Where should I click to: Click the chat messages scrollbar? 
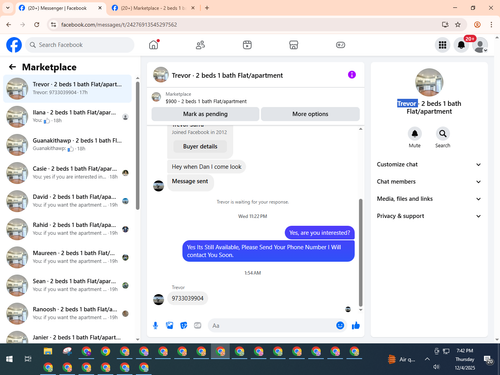tap(360, 252)
